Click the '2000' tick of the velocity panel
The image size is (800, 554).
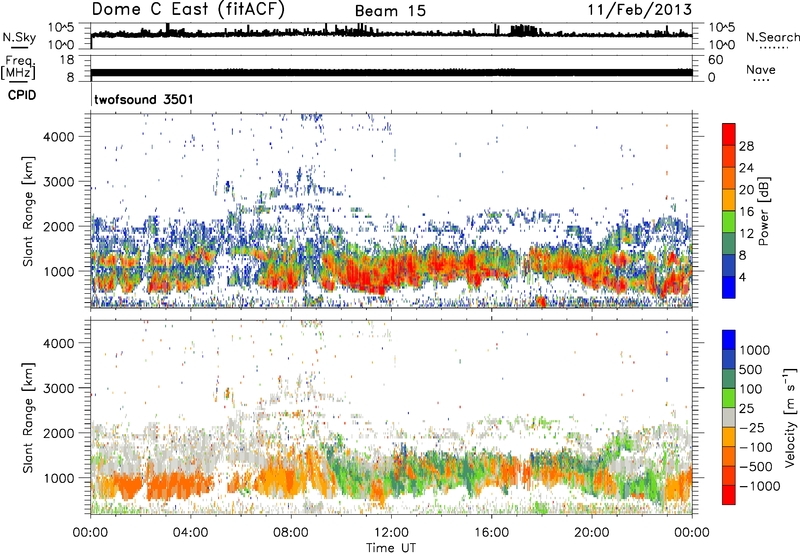(x=59, y=433)
